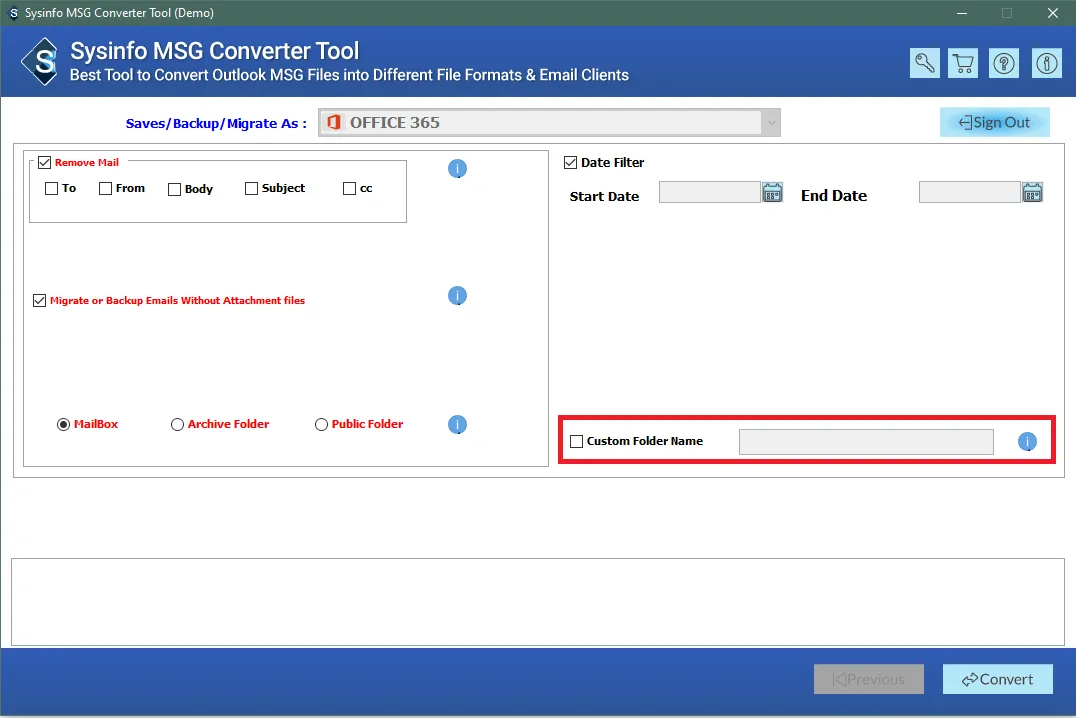Select the Archive Folder radio button
The height and width of the screenshot is (718, 1076).
178,424
